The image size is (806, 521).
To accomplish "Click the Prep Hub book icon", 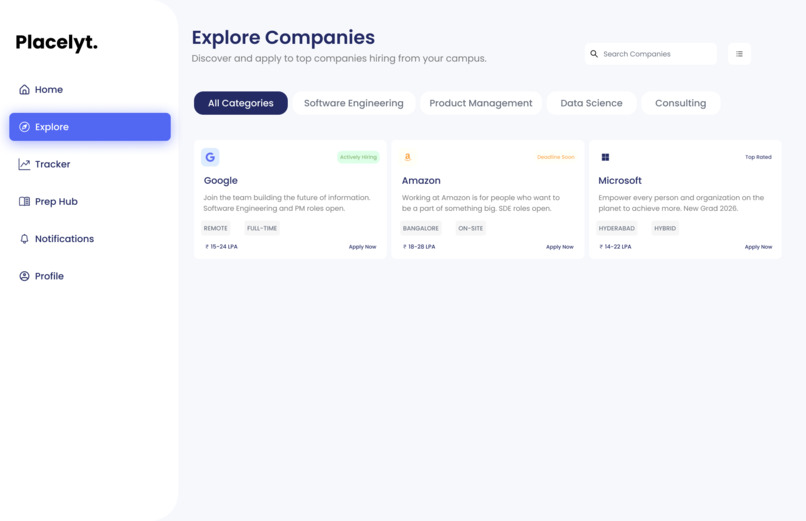I will [x=24, y=201].
